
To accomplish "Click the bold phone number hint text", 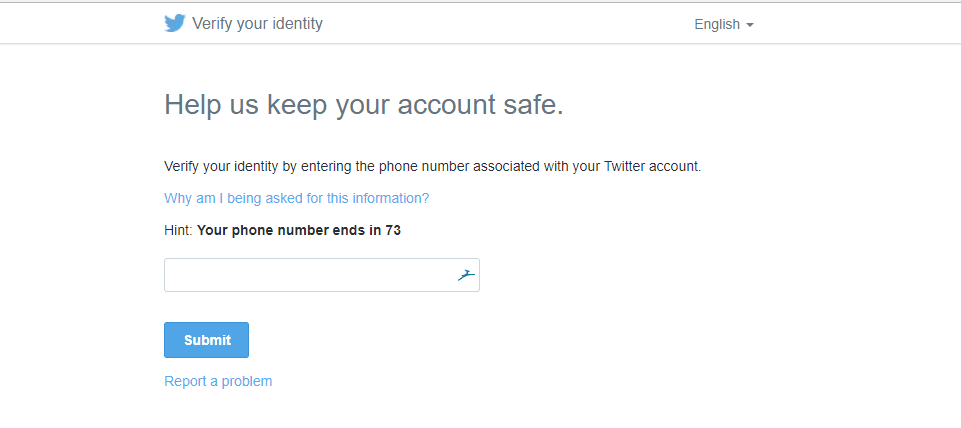I will pyautogui.click(x=298, y=230).
